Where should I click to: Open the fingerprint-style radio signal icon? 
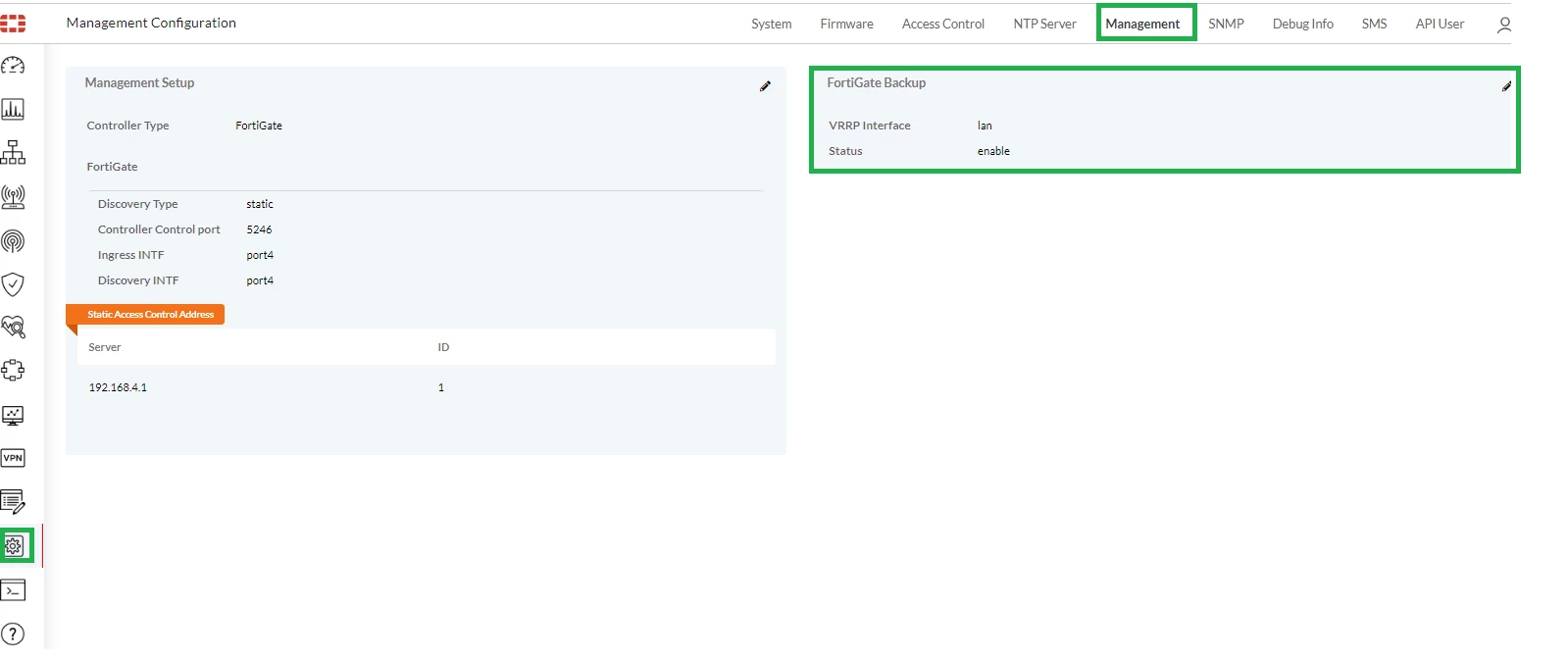coord(13,240)
